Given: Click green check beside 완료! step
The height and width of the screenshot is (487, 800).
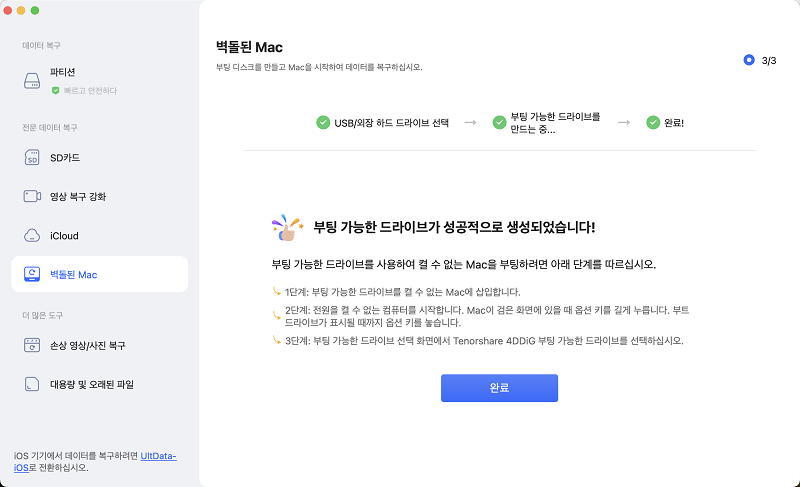Looking at the screenshot, I should point(653,122).
